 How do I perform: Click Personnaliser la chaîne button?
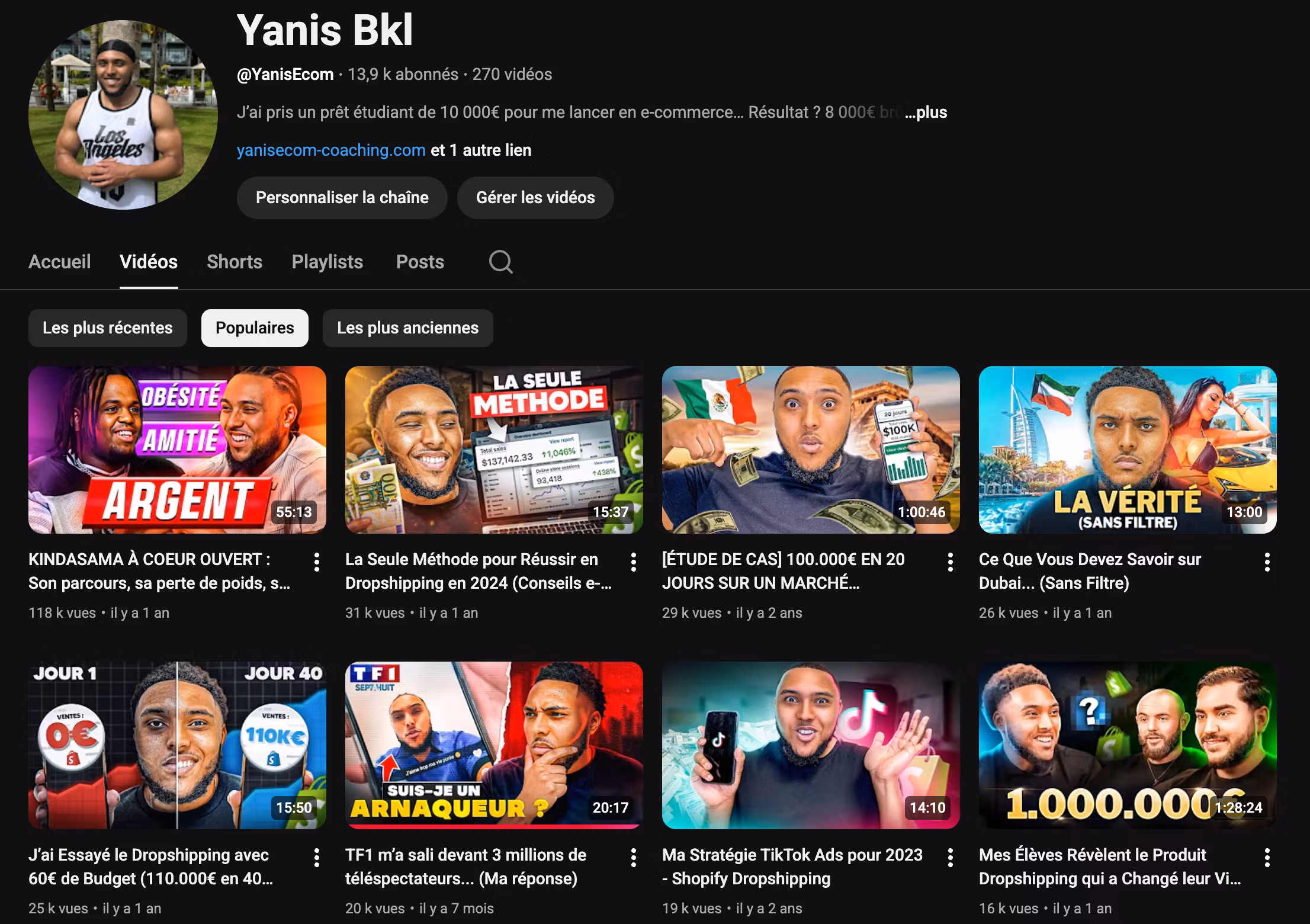(342, 198)
